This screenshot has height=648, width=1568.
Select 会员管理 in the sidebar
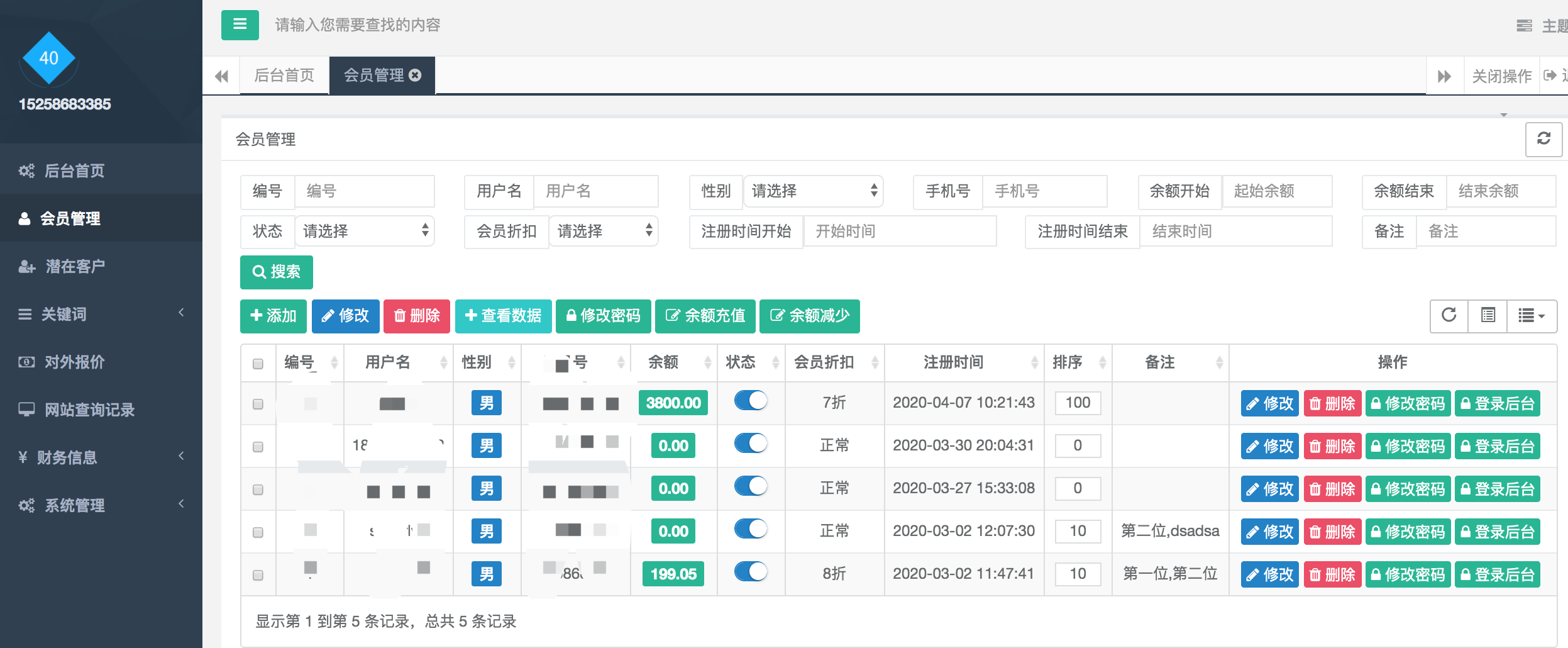pyautogui.click(x=101, y=218)
